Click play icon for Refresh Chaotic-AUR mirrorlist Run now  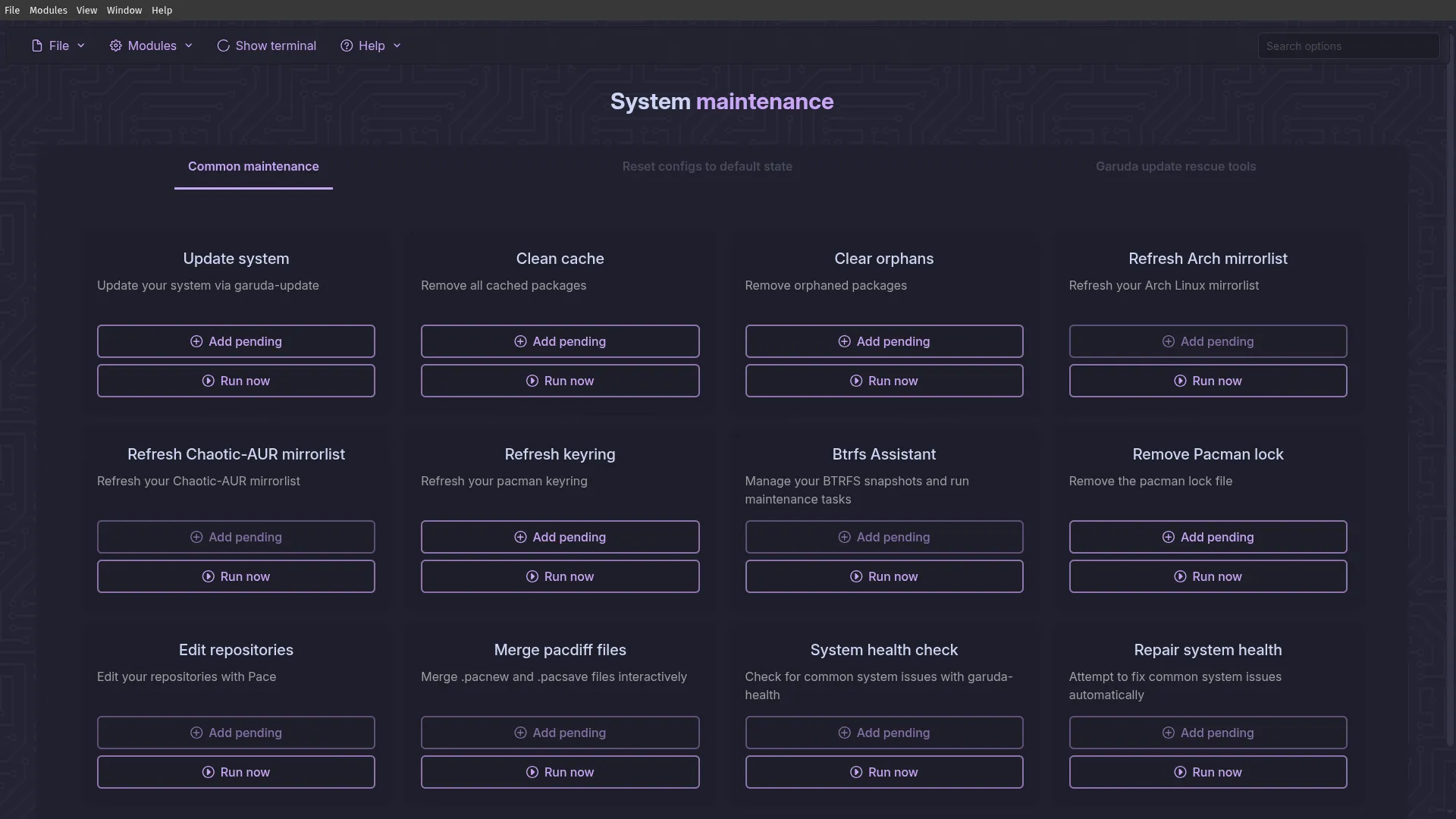[208, 576]
